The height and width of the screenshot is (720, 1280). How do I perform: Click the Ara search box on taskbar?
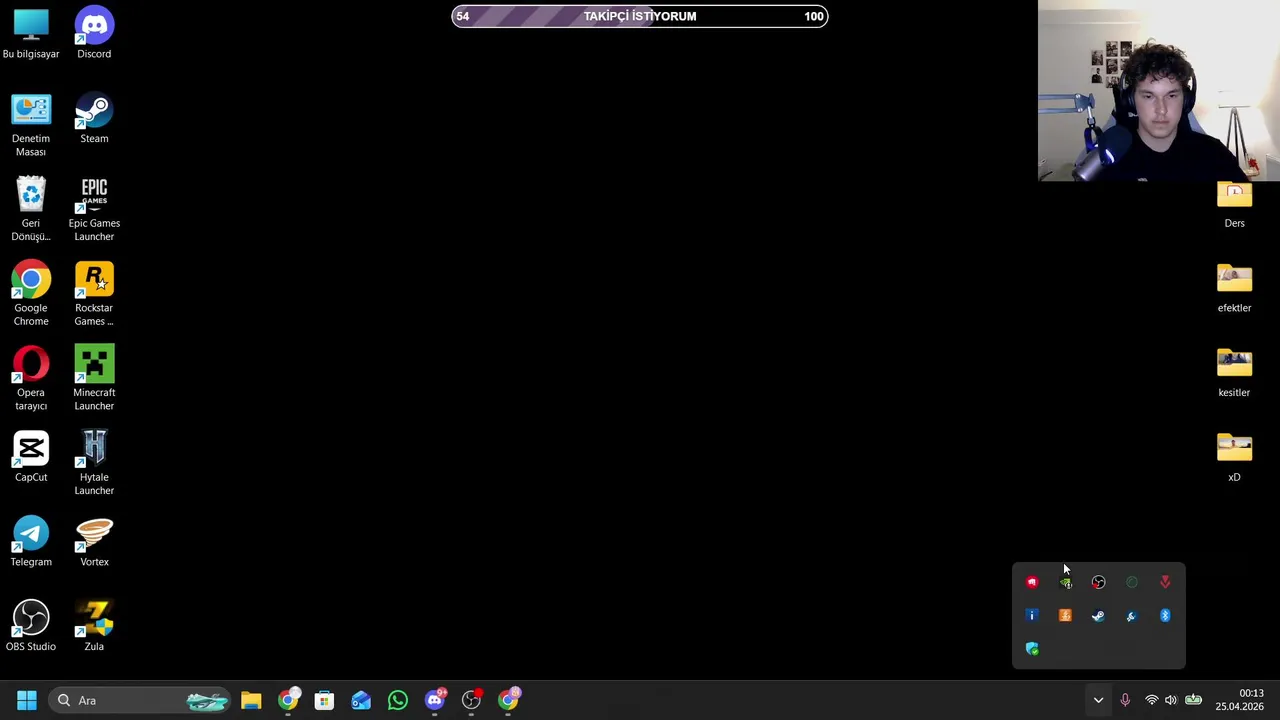click(x=140, y=700)
